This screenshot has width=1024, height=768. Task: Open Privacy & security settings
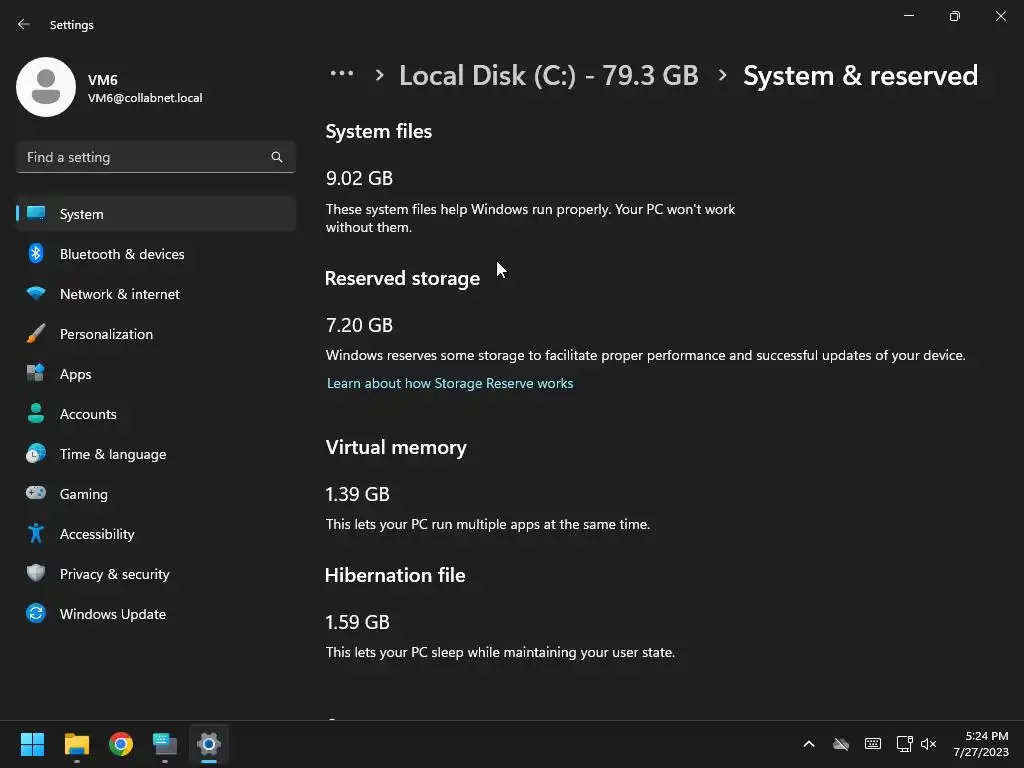[114, 574]
